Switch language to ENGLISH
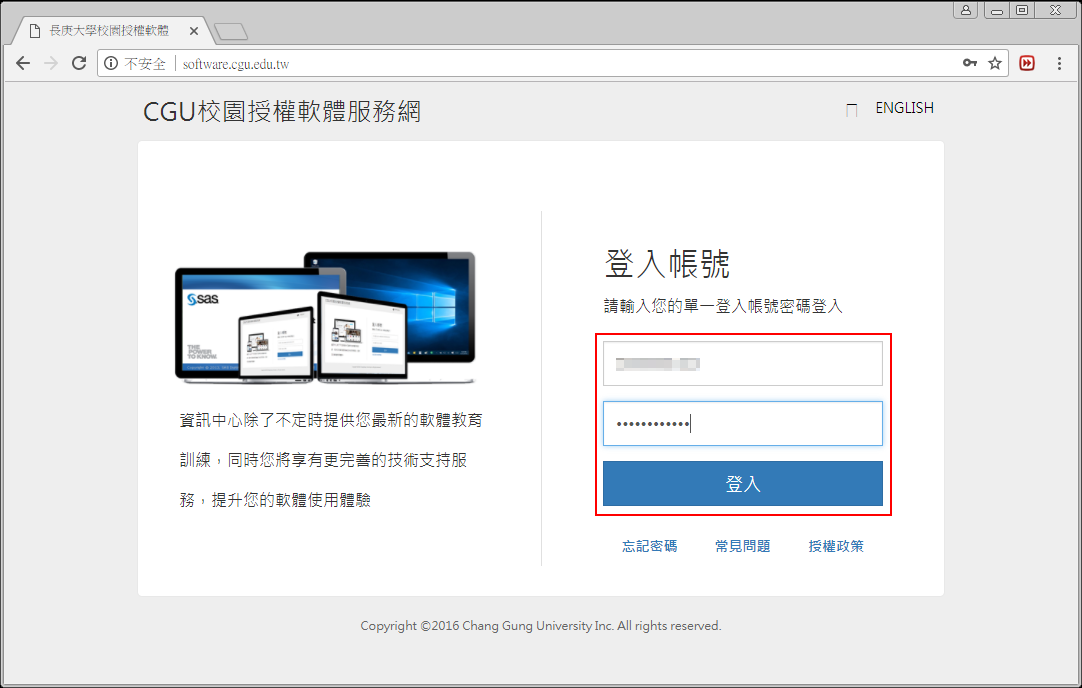1082x688 pixels. tap(904, 108)
